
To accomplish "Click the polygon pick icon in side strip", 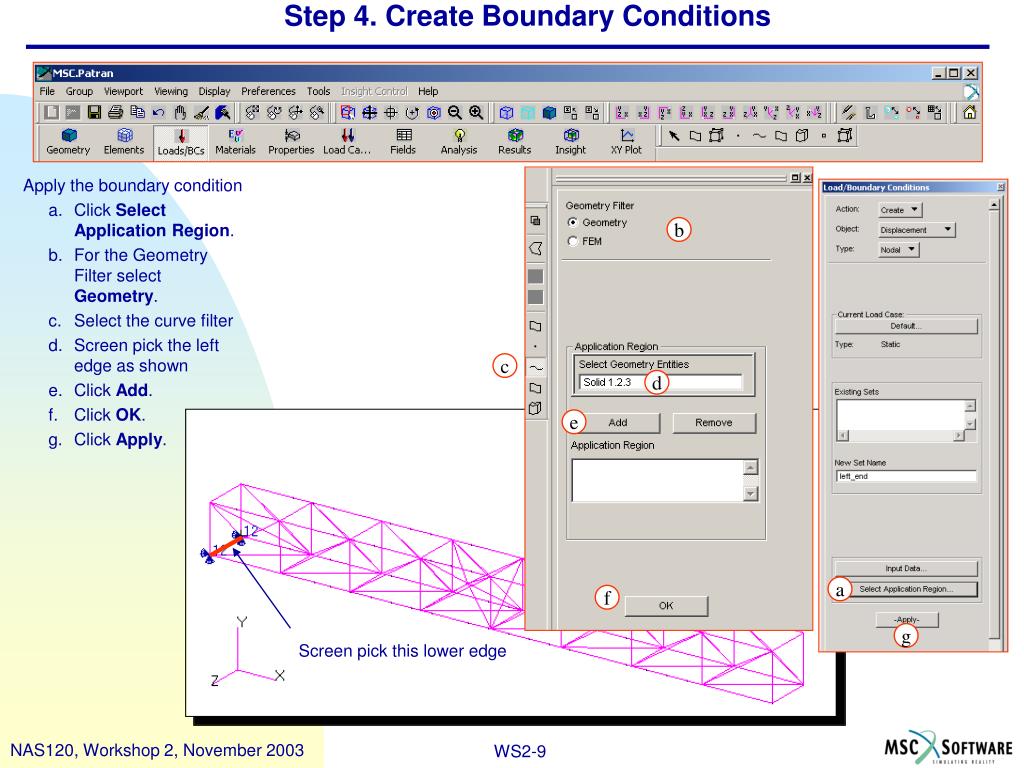I will (x=536, y=248).
